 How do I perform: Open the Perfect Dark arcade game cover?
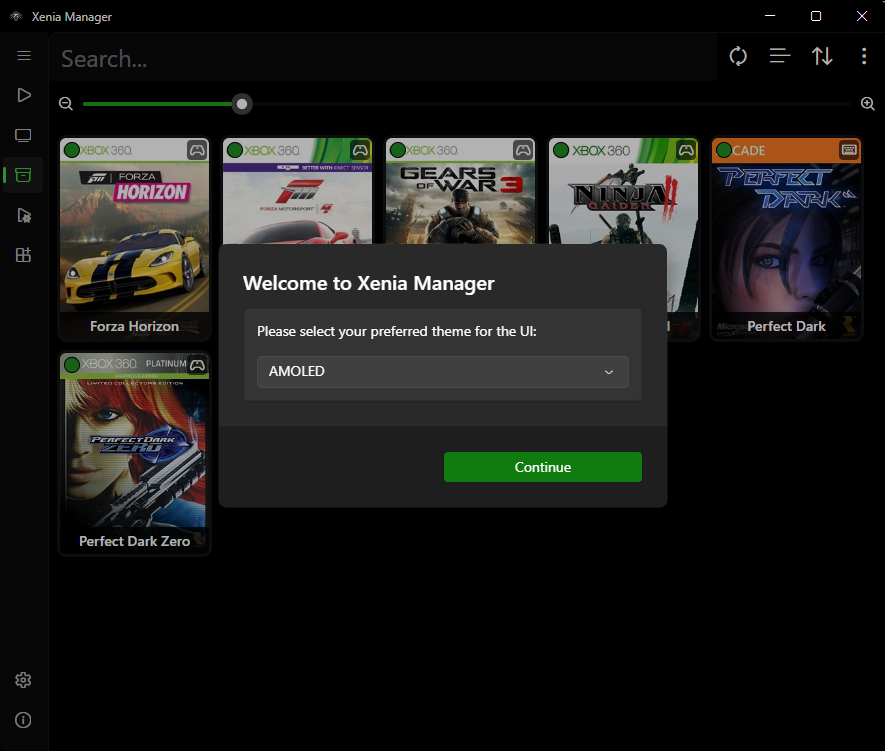click(x=786, y=239)
